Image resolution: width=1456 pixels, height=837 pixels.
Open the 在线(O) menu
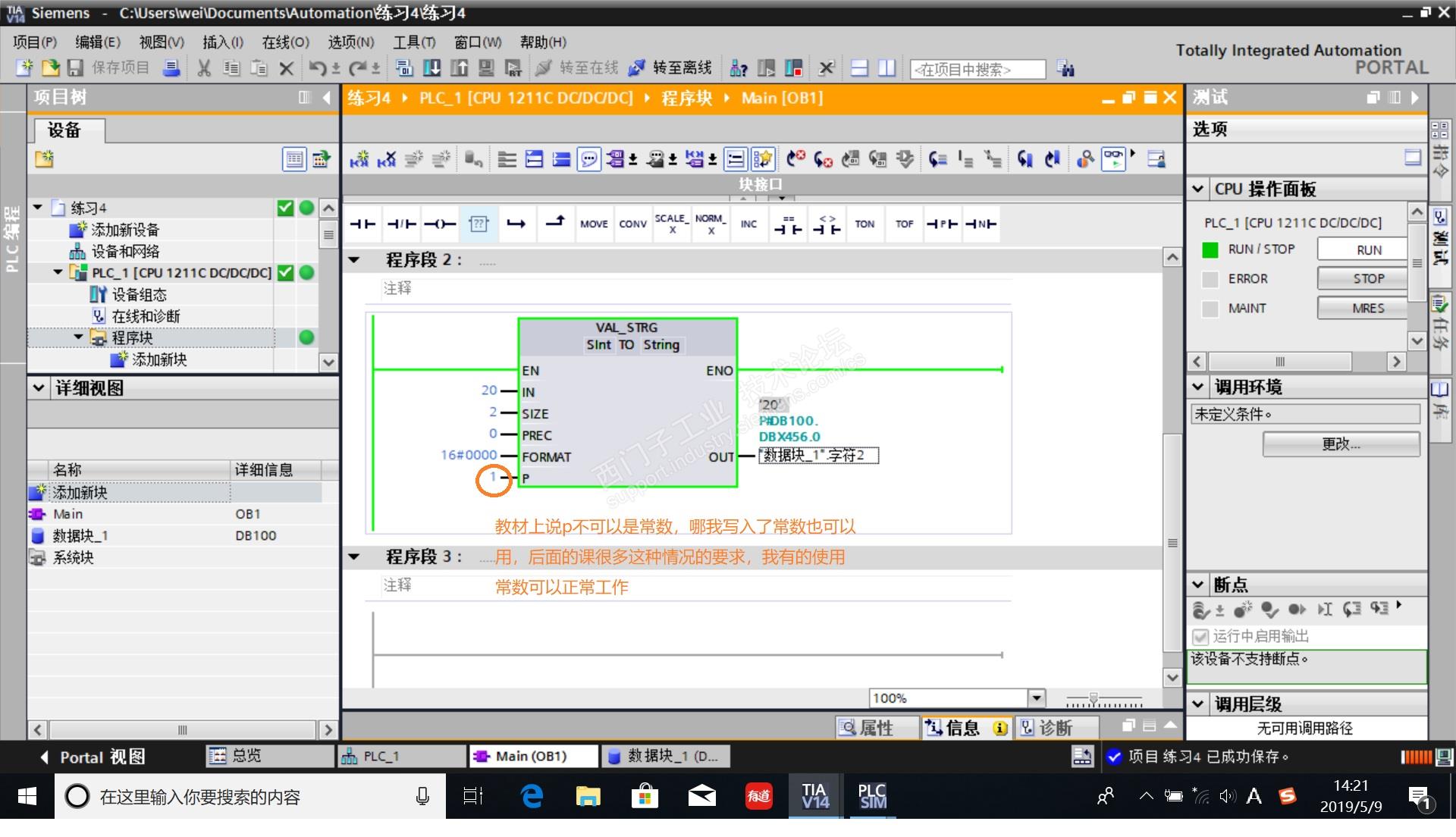tap(285, 42)
